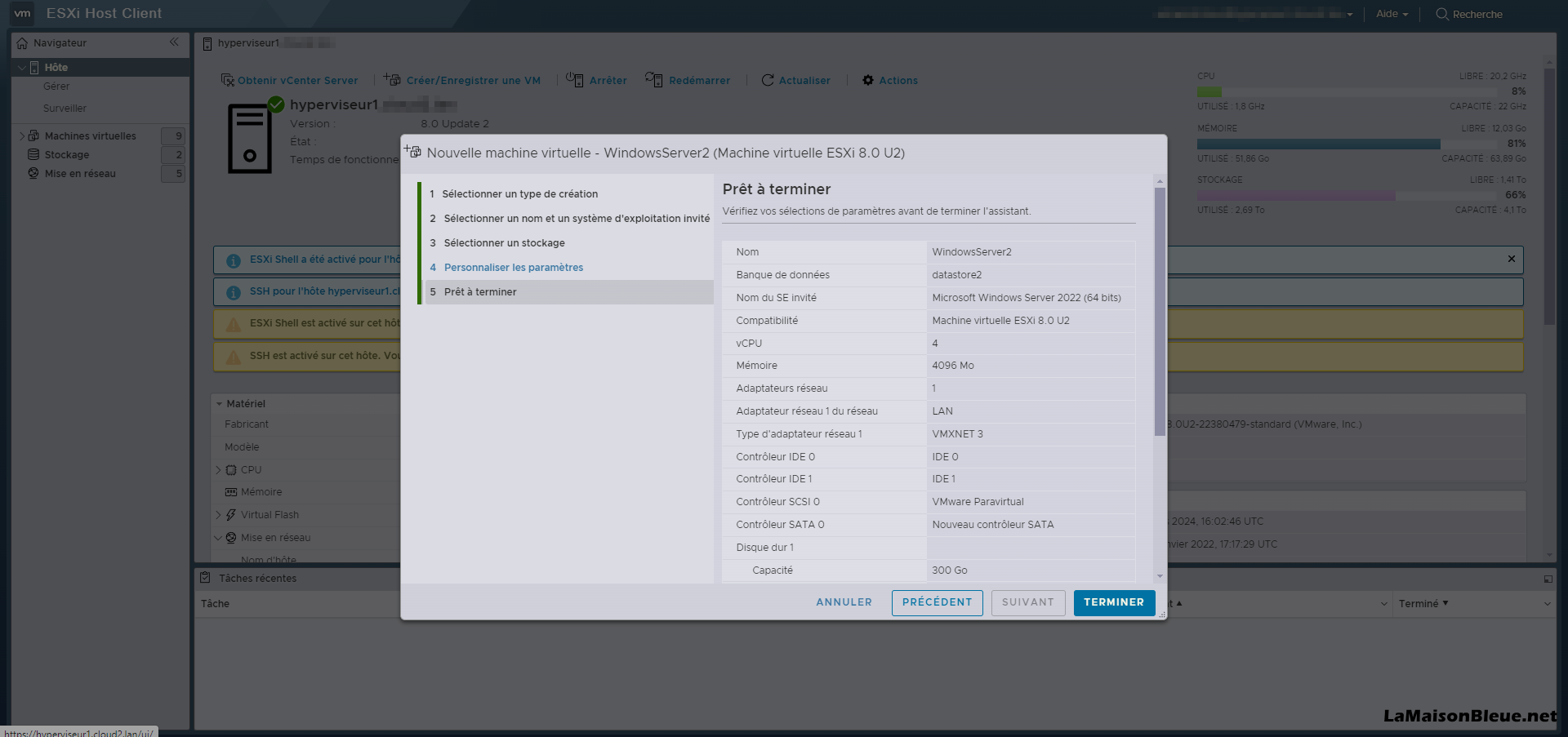Click the Virtual Flash lightning icon
1568x737 pixels.
(231, 515)
